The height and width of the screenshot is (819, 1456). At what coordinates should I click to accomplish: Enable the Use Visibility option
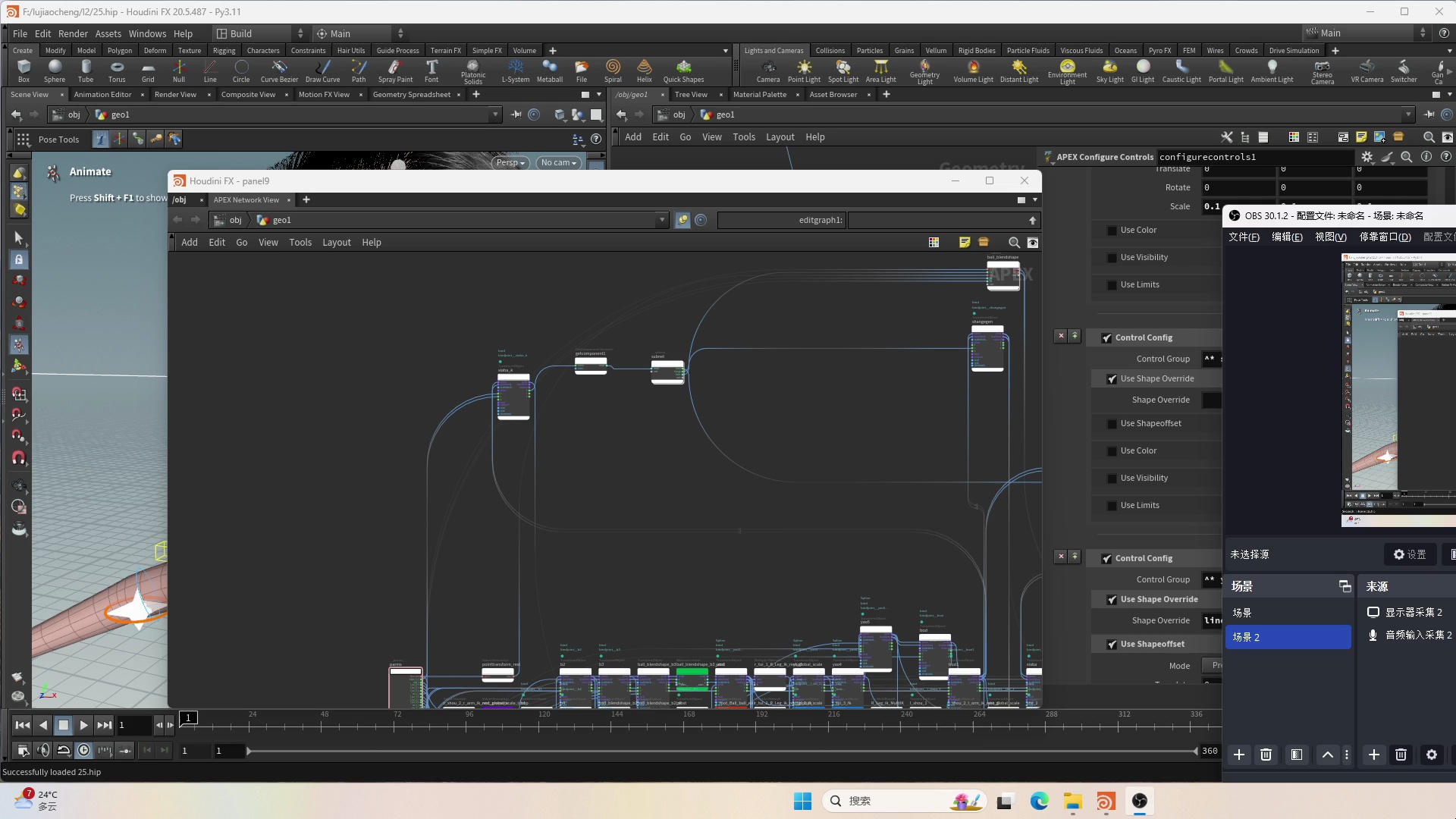1112,257
